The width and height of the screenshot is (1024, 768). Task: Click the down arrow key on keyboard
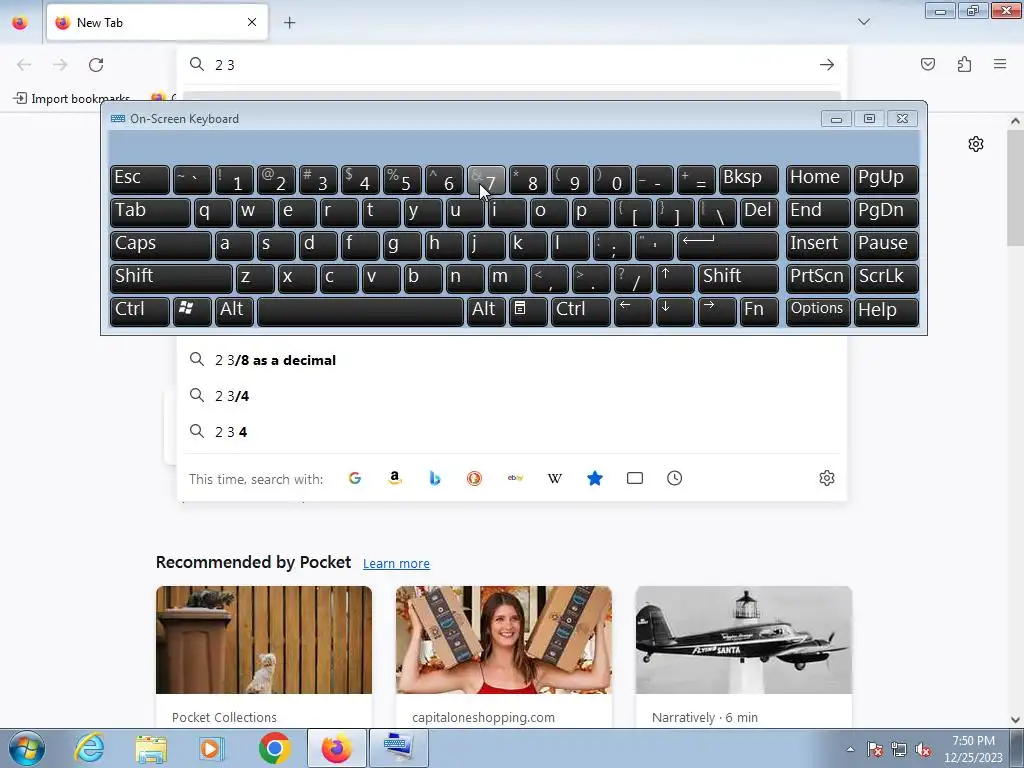coord(674,310)
